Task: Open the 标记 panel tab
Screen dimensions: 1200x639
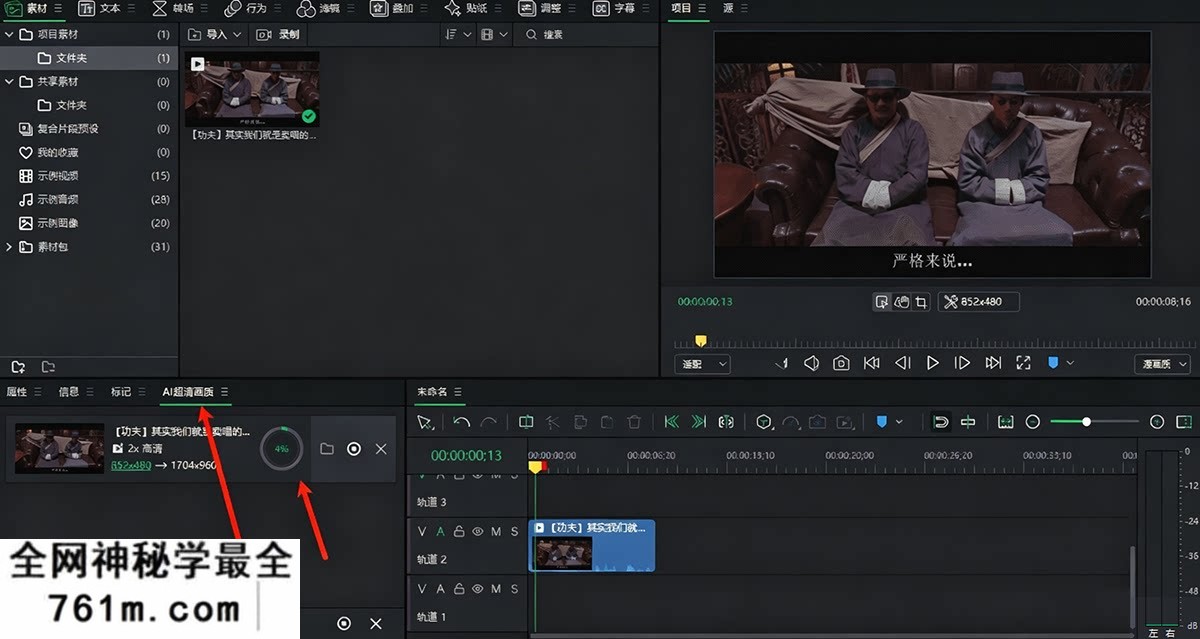Action: click(121, 392)
